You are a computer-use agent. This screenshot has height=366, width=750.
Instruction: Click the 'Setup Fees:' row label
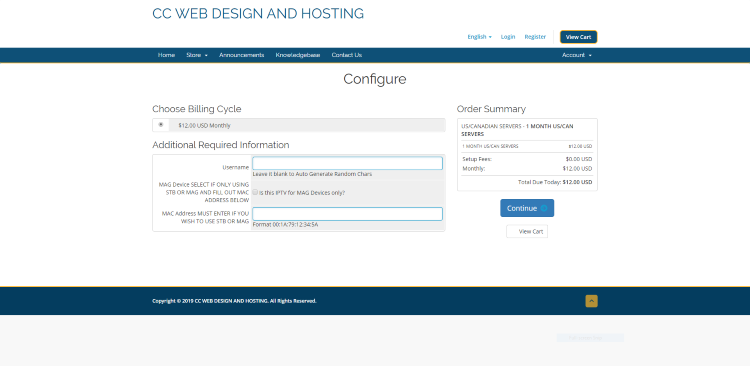477,159
